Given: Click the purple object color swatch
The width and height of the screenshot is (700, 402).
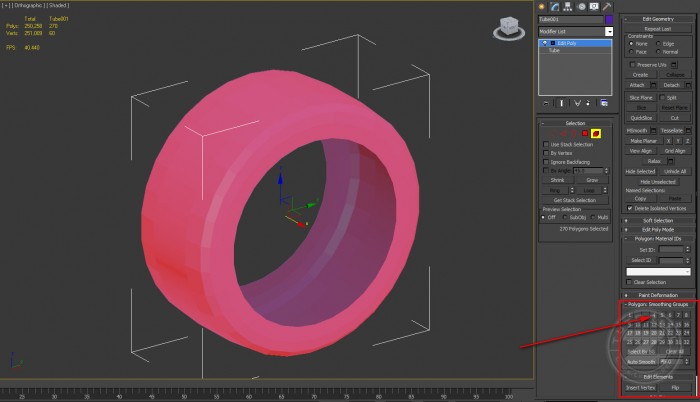Looking at the screenshot, I should [609, 19].
